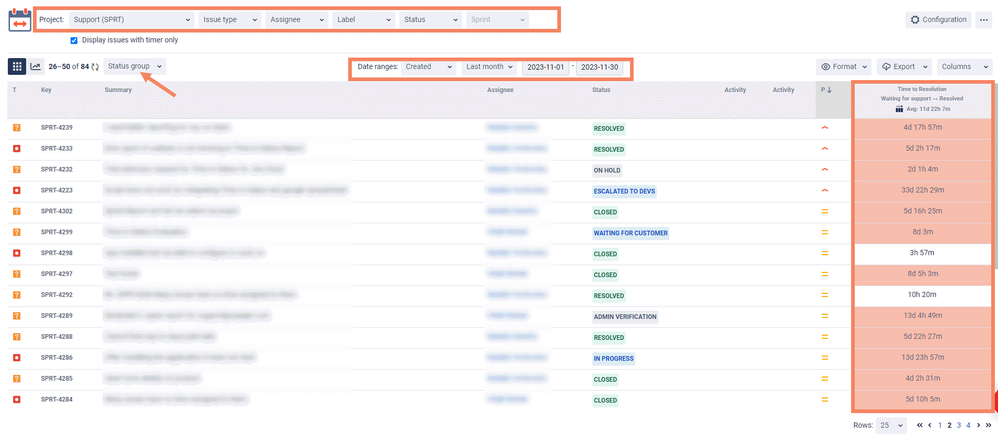998x444 pixels.
Task: Open the Status filter dropdown
Action: point(430,20)
